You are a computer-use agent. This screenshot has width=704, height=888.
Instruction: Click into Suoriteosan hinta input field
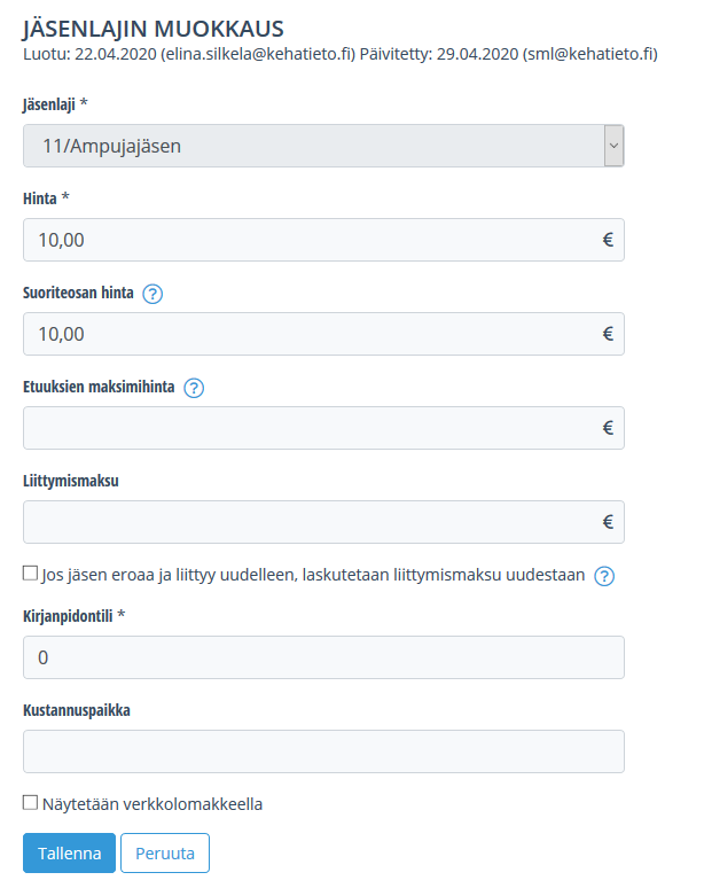pos(310,334)
